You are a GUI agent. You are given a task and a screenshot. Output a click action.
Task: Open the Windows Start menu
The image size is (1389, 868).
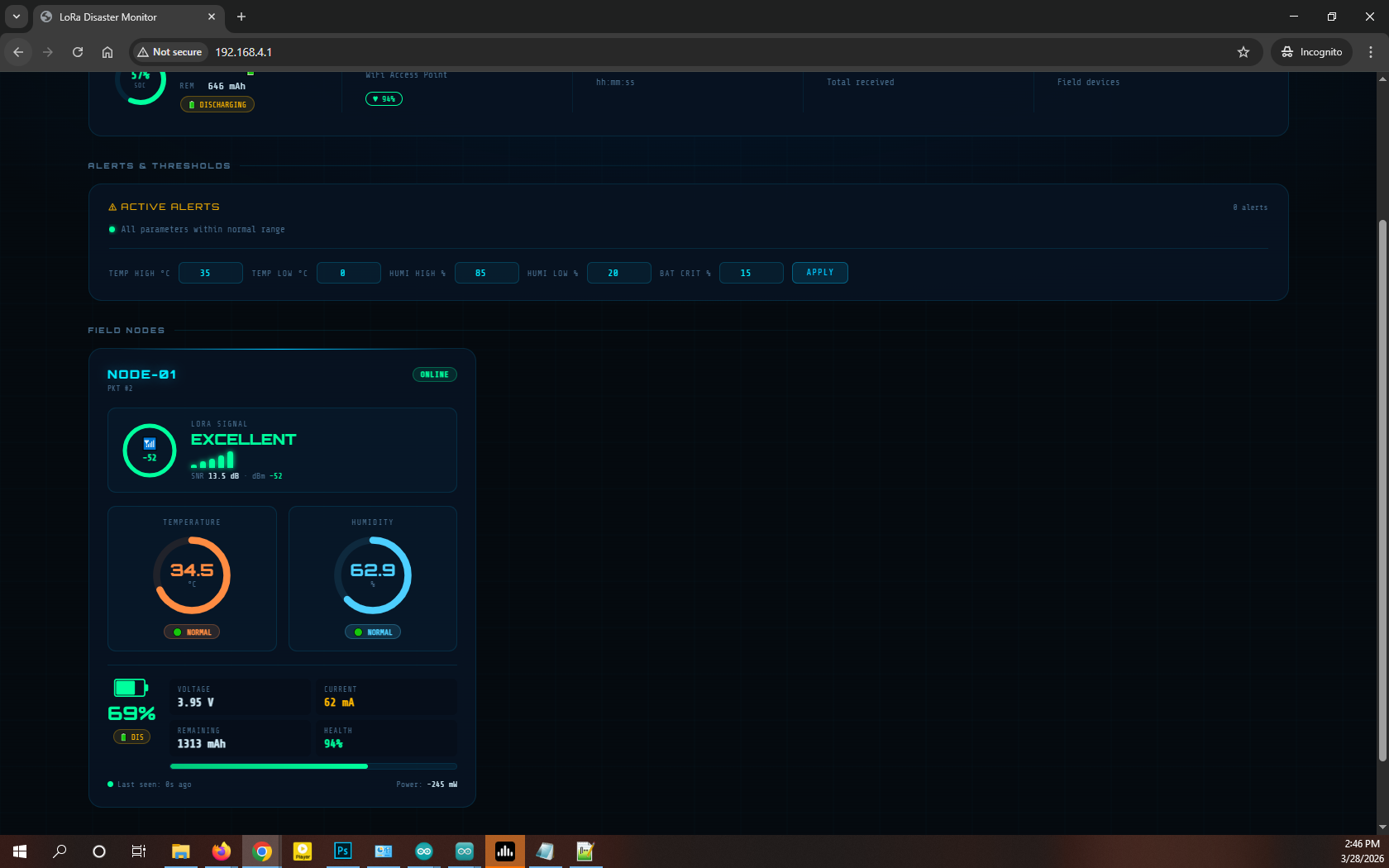point(20,851)
